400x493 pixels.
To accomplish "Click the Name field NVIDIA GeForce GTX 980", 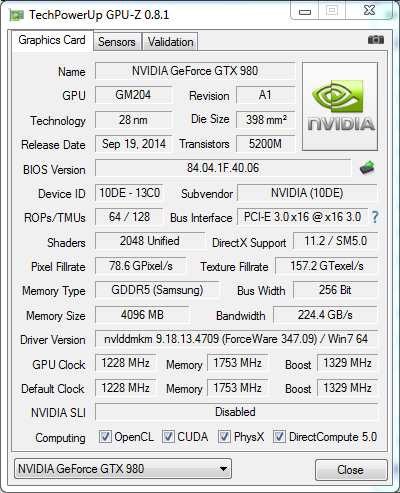I will pyautogui.click(x=195, y=71).
